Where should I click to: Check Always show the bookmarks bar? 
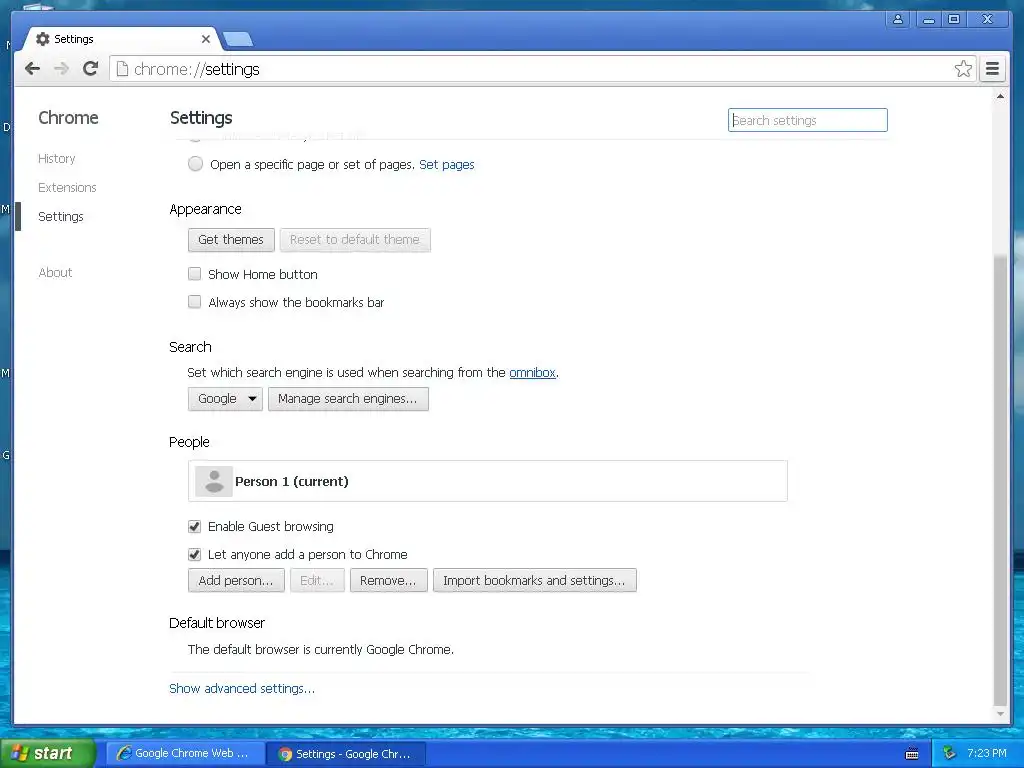tap(195, 302)
